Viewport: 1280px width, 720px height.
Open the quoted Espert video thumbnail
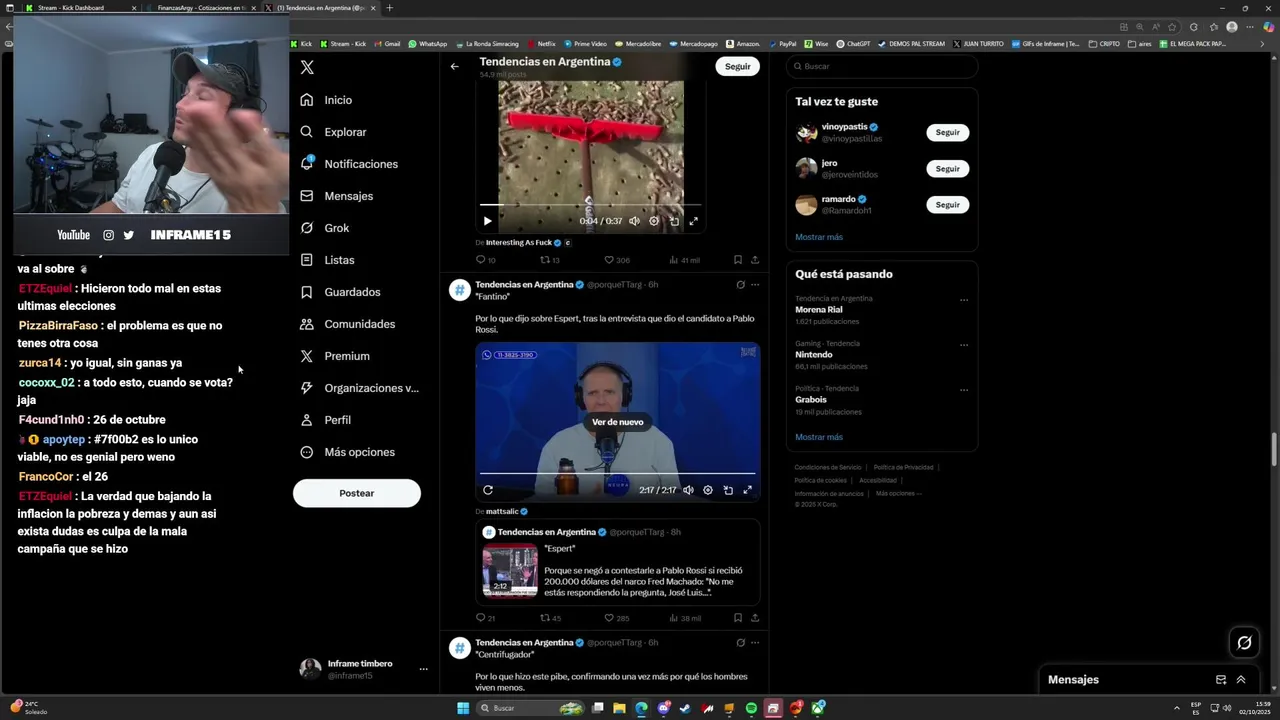pyautogui.click(x=510, y=571)
